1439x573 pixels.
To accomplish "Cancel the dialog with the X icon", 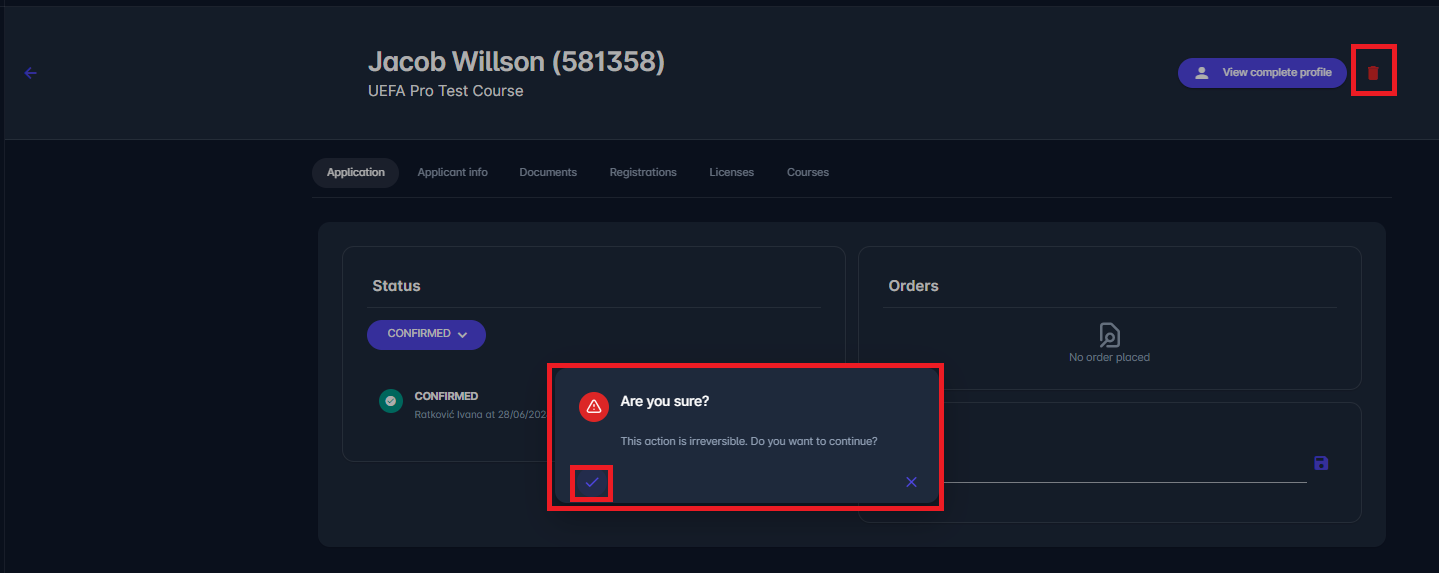I will (x=911, y=482).
